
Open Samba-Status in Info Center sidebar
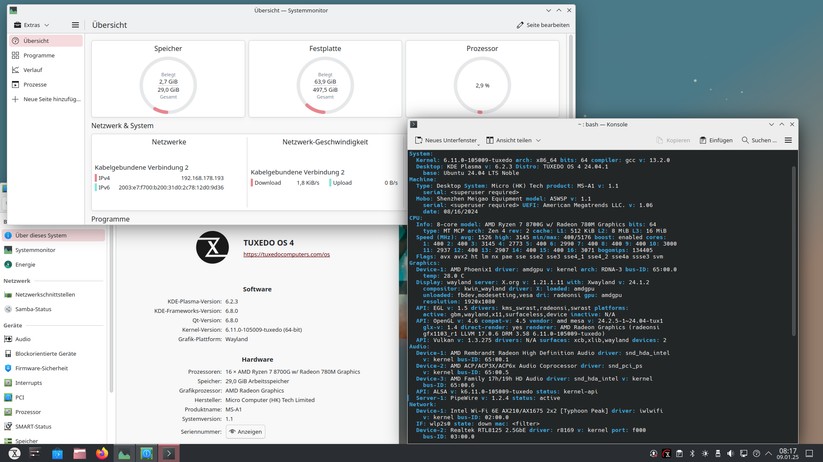[x=54, y=309]
